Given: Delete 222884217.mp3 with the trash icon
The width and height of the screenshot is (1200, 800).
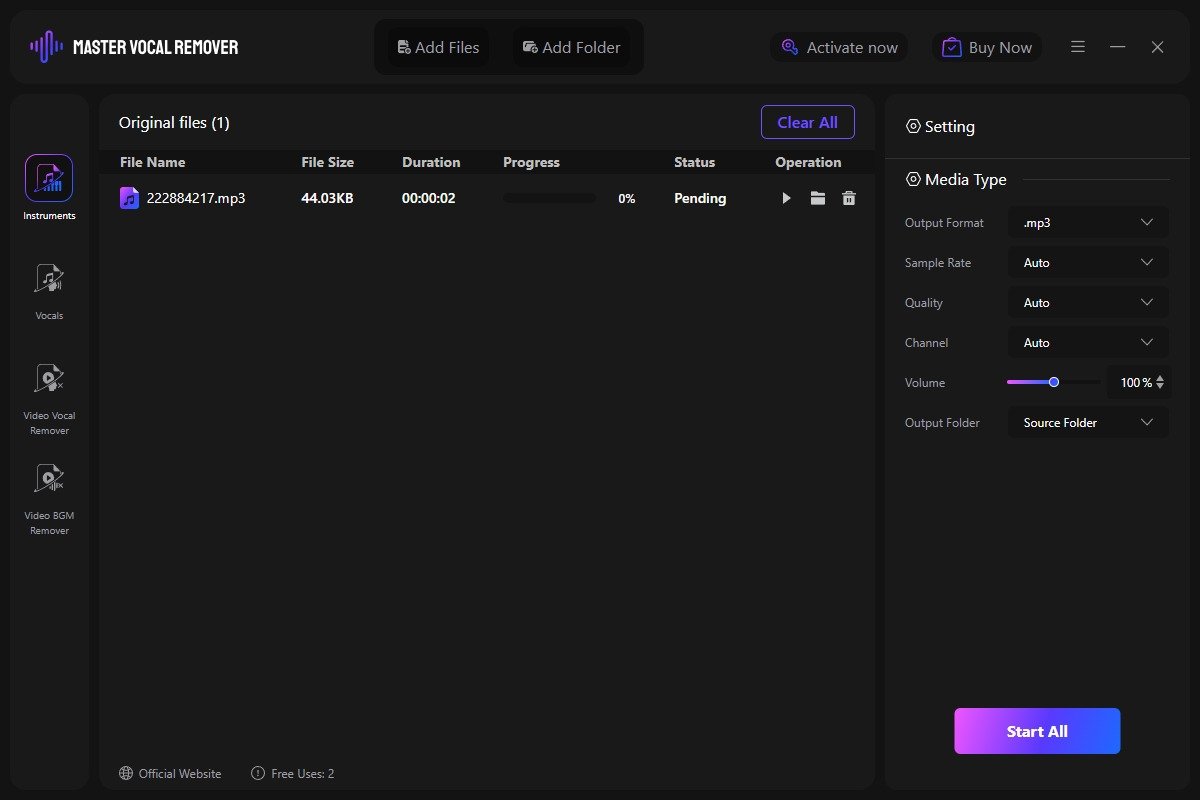Looking at the screenshot, I should tap(849, 199).
